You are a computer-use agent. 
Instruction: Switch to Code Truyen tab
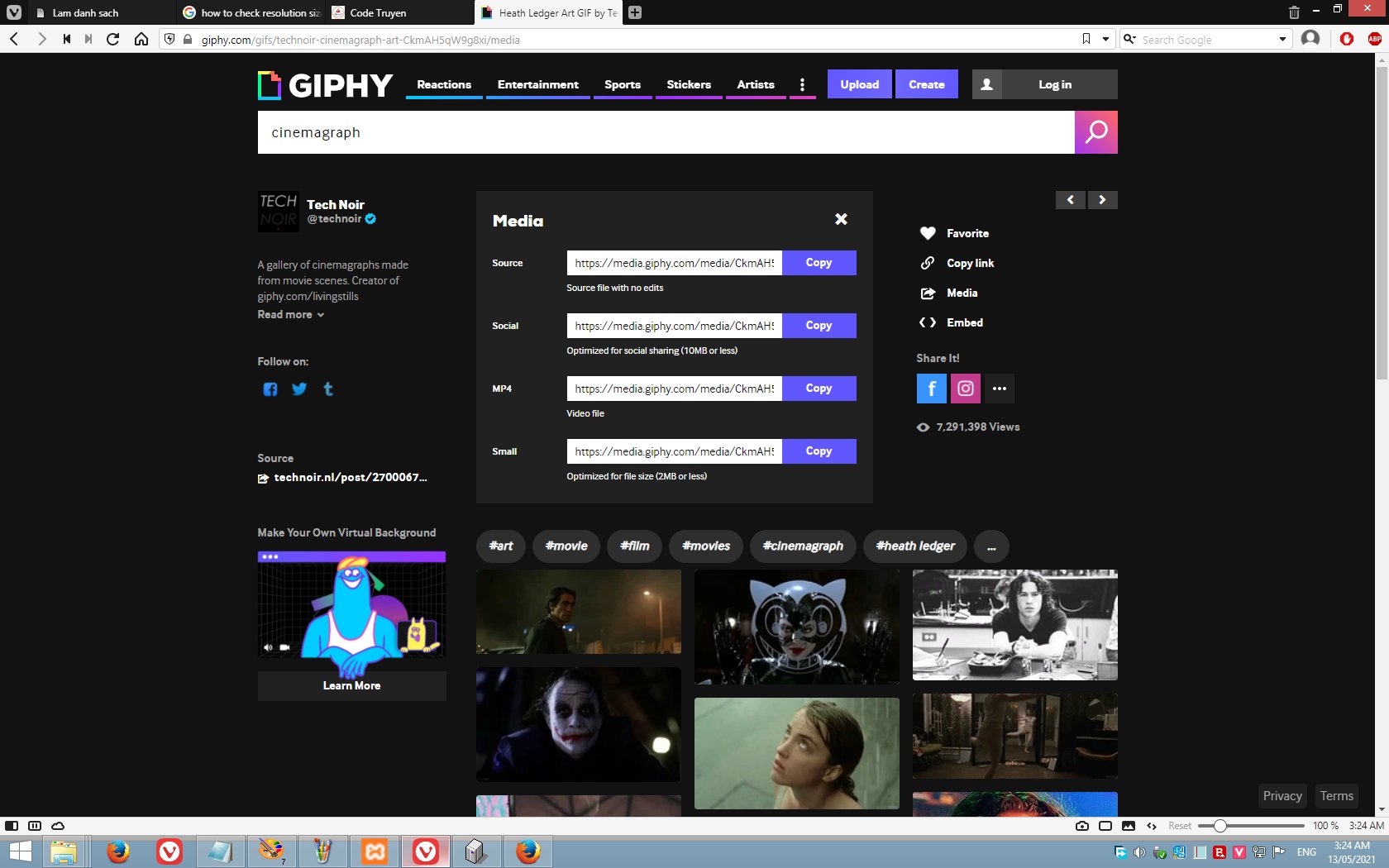coord(399,12)
